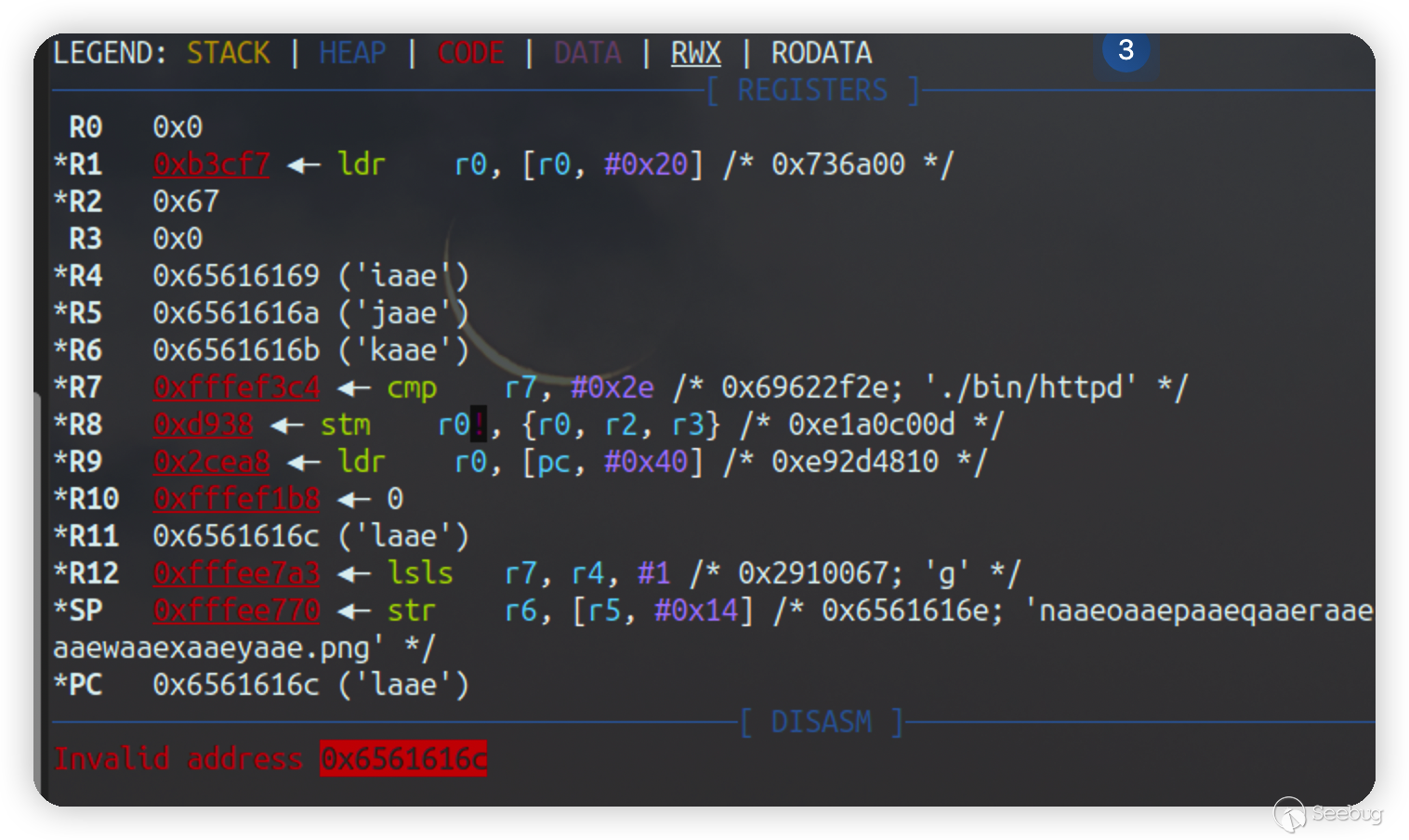Click the PC register value 0x6561616c
The image size is (1409, 840).
pyautogui.click(x=235, y=685)
